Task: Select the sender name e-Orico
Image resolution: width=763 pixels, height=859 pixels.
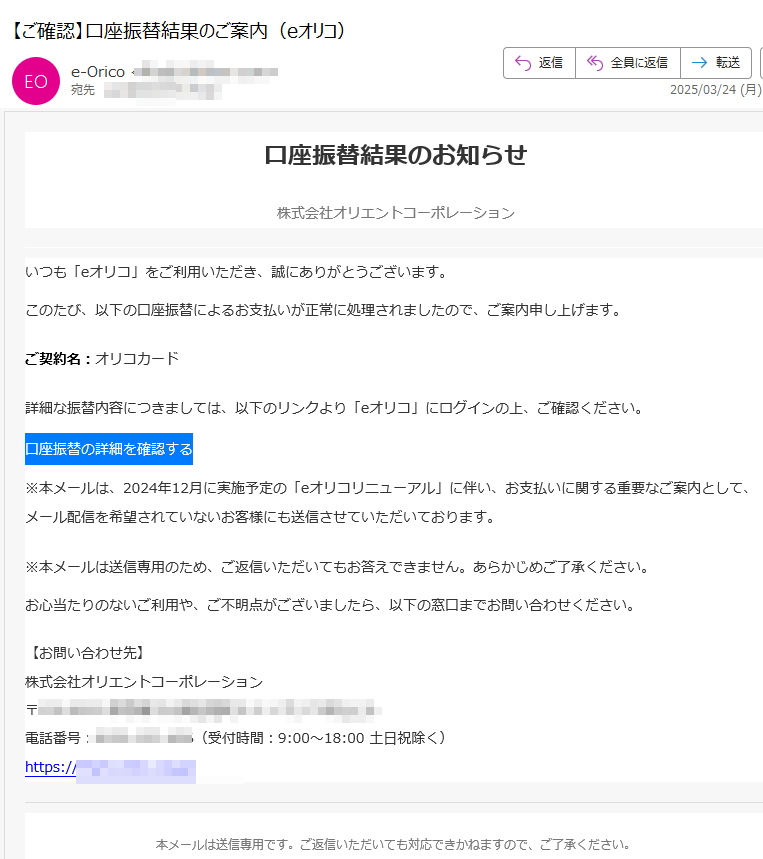Action: [x=99, y=71]
